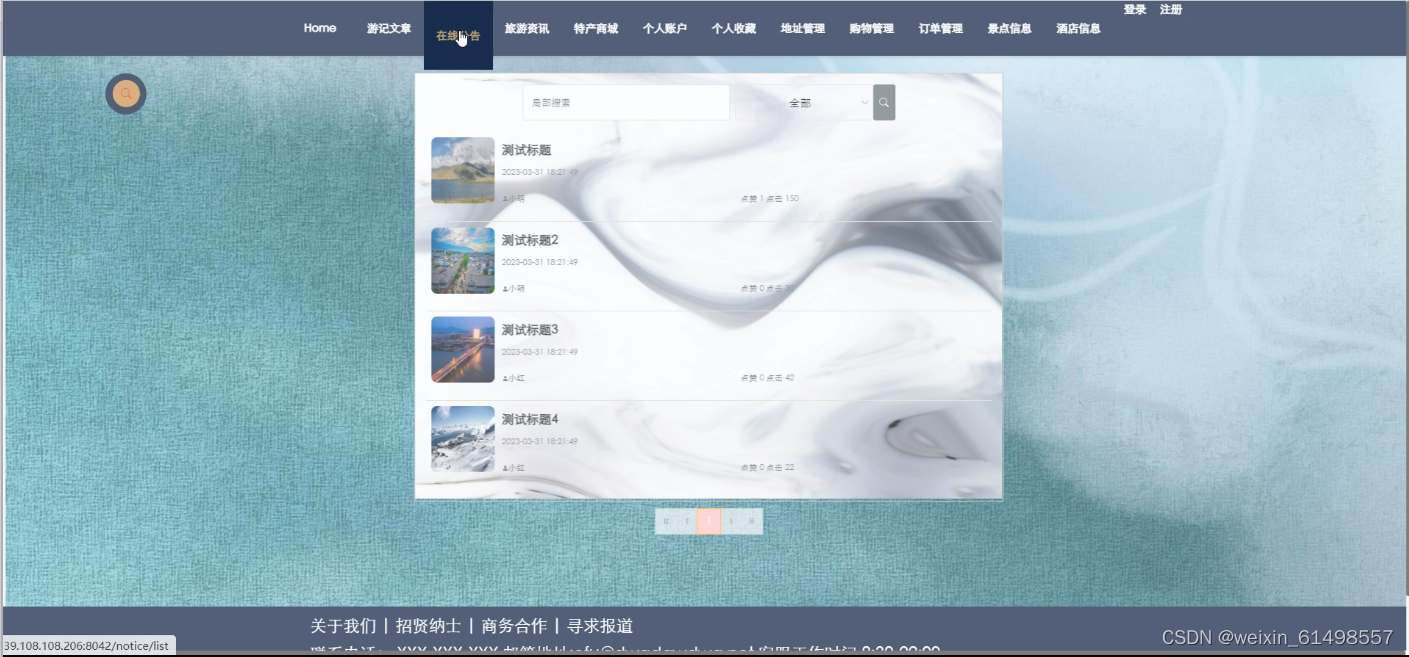Image resolution: width=1409 pixels, height=657 pixels.
Task: Click the 关于我们 footer link
Action: pos(343,626)
